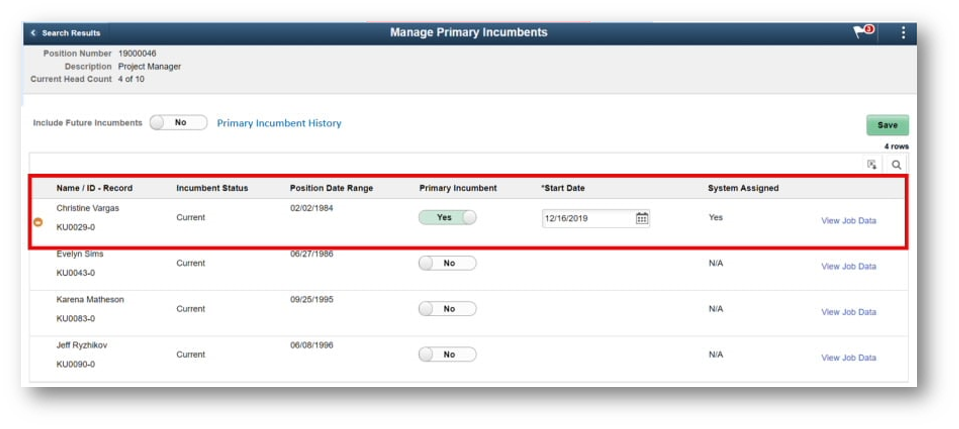Viewport: 959px width, 429px height.
Task: Click N/A value in Jeff Ryzhikov row
Action: pos(716,354)
